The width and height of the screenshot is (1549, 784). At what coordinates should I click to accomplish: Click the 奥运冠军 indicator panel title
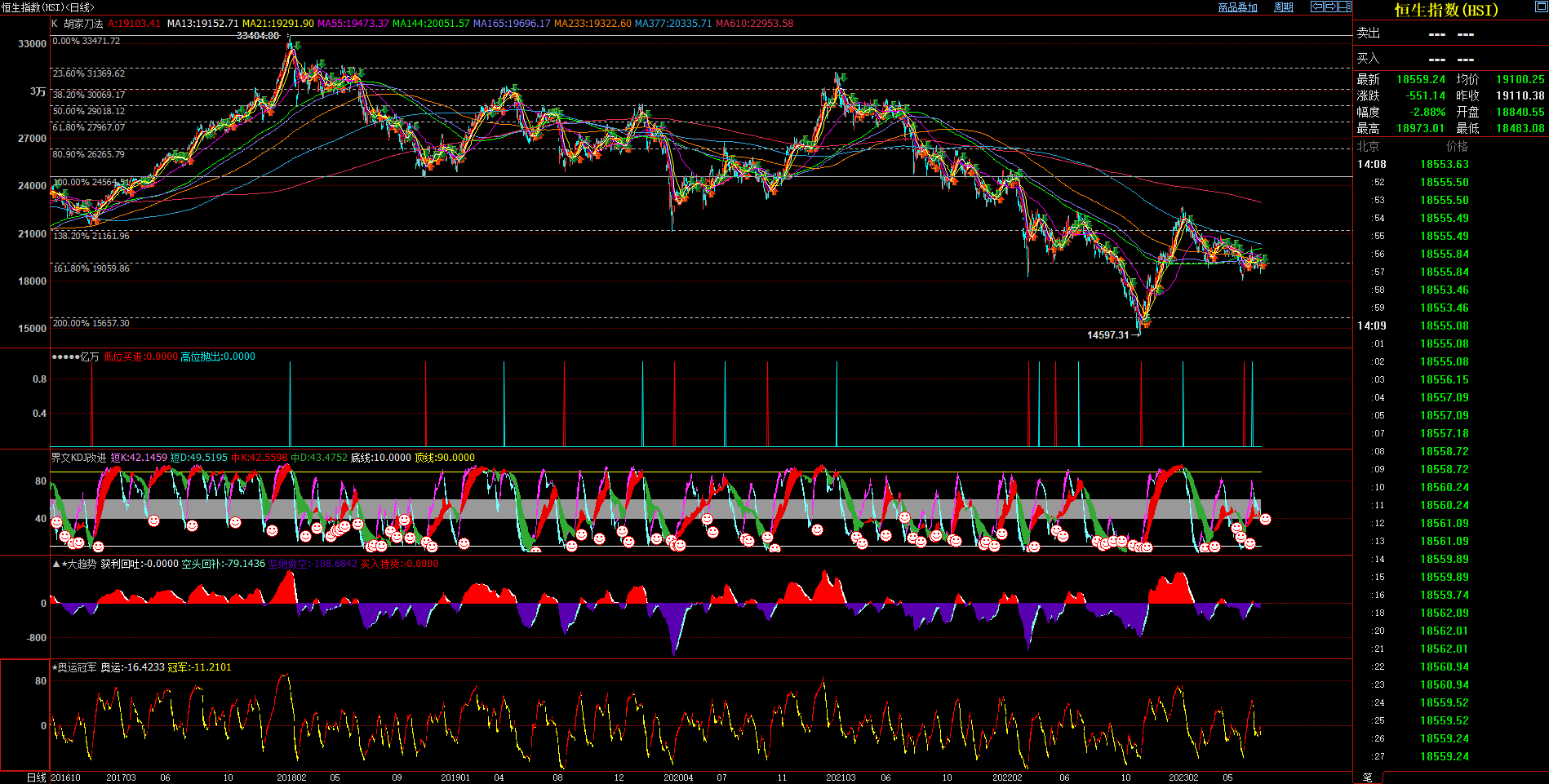coord(77,667)
